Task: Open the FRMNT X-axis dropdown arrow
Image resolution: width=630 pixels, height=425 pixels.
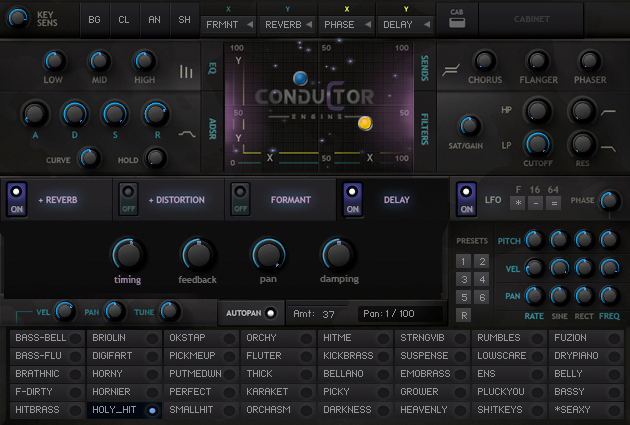Action: 250,25
